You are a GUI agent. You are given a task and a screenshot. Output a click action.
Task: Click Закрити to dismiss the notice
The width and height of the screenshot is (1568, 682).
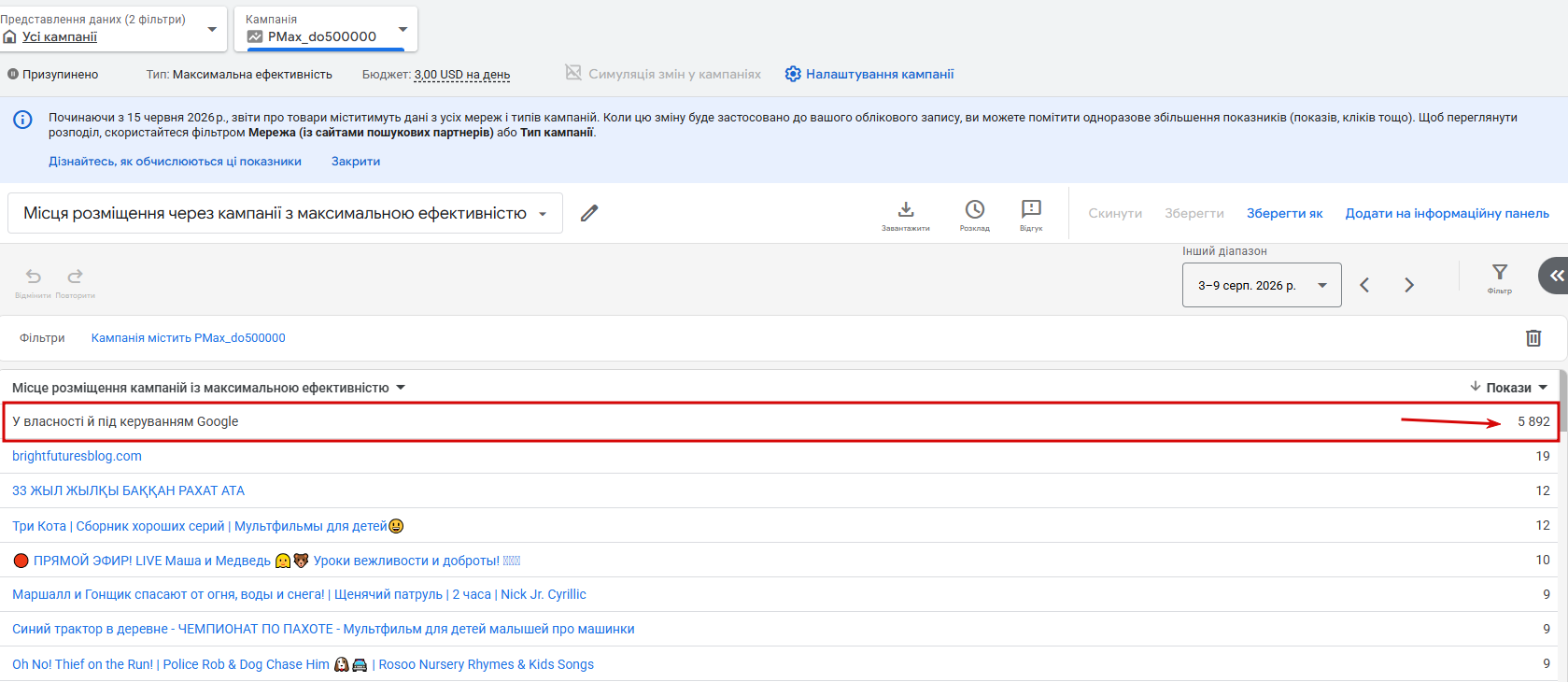coord(356,162)
